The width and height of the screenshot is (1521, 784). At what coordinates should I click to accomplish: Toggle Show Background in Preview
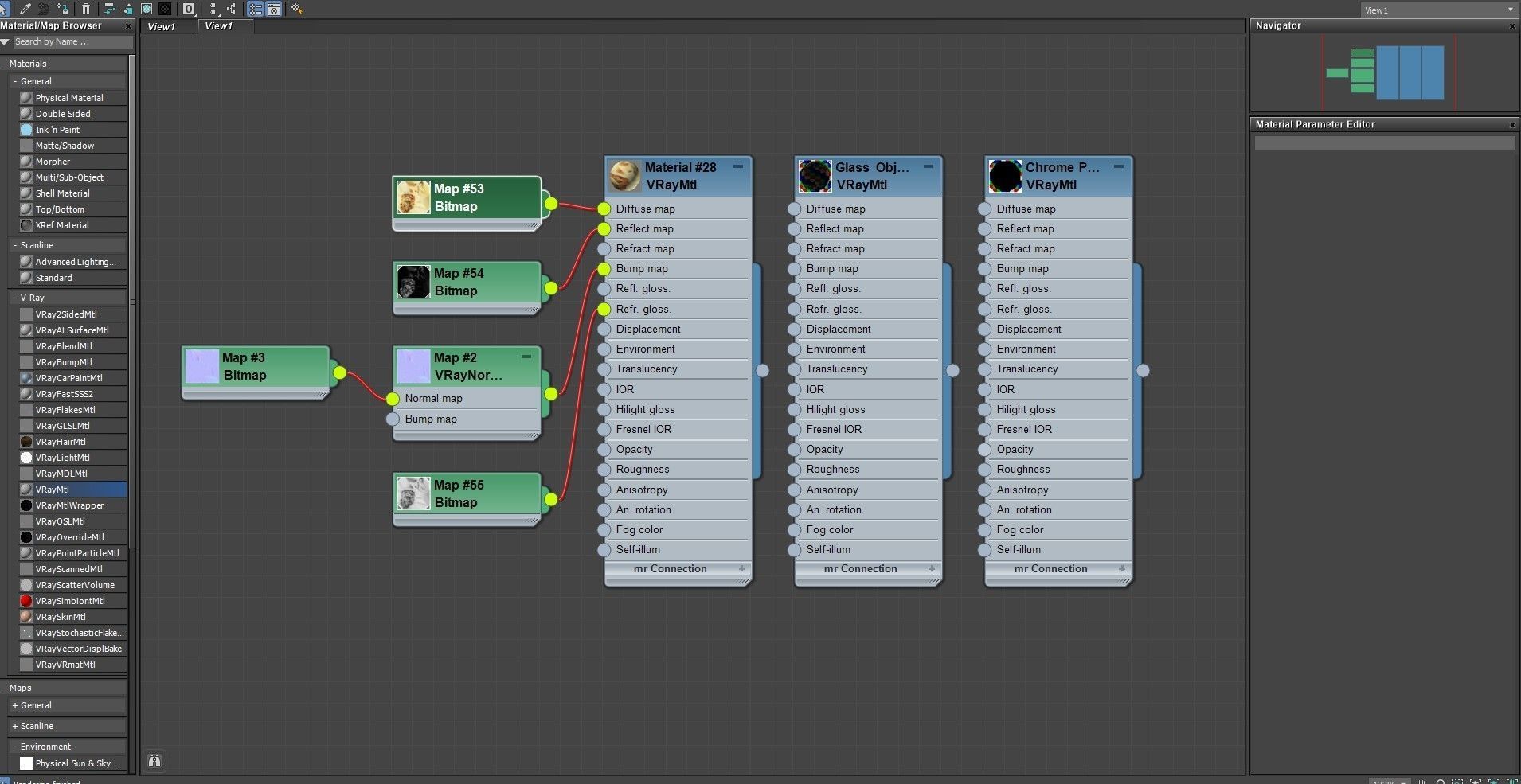[x=165, y=9]
